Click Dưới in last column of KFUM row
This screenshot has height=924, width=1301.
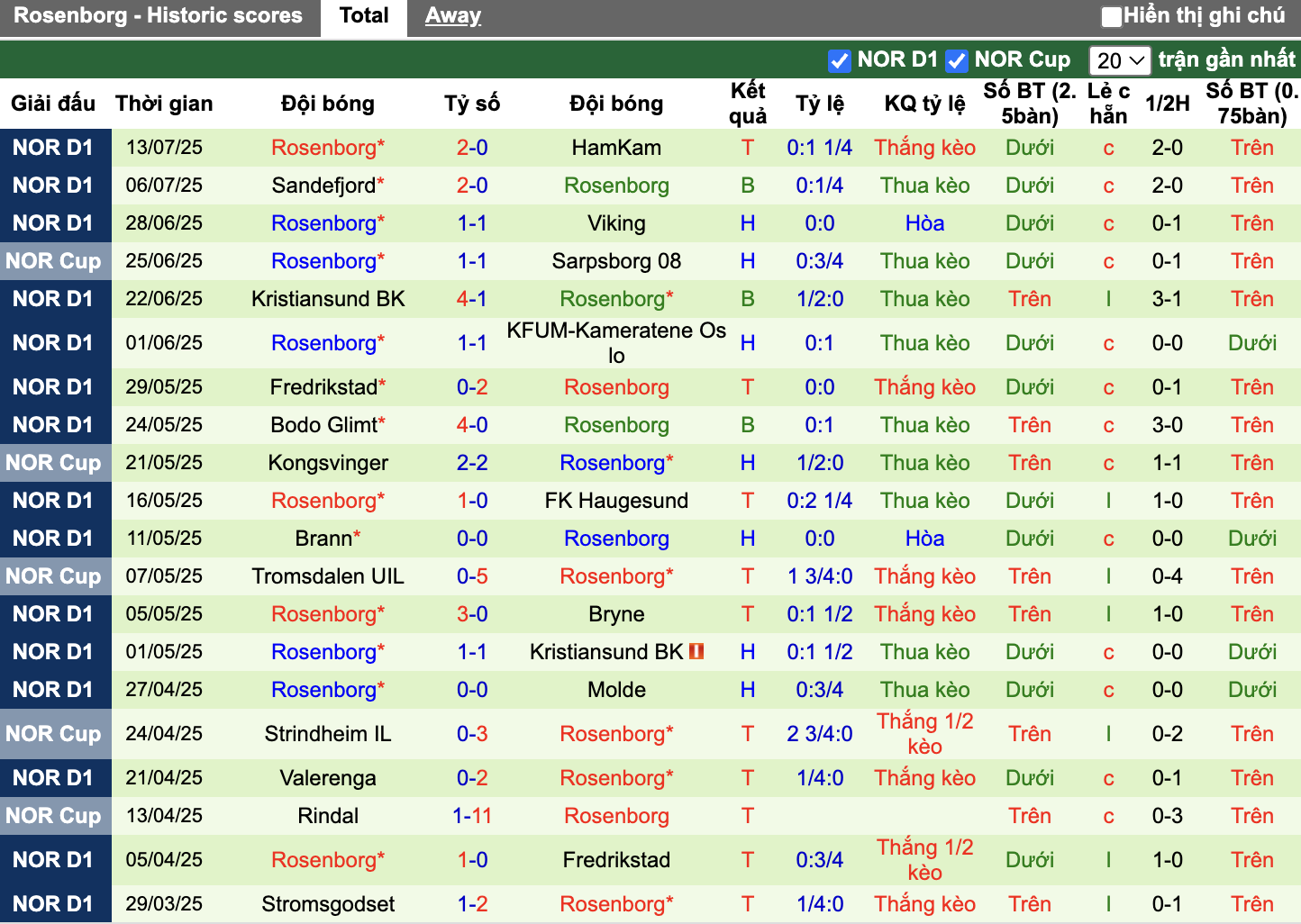[x=1252, y=343]
